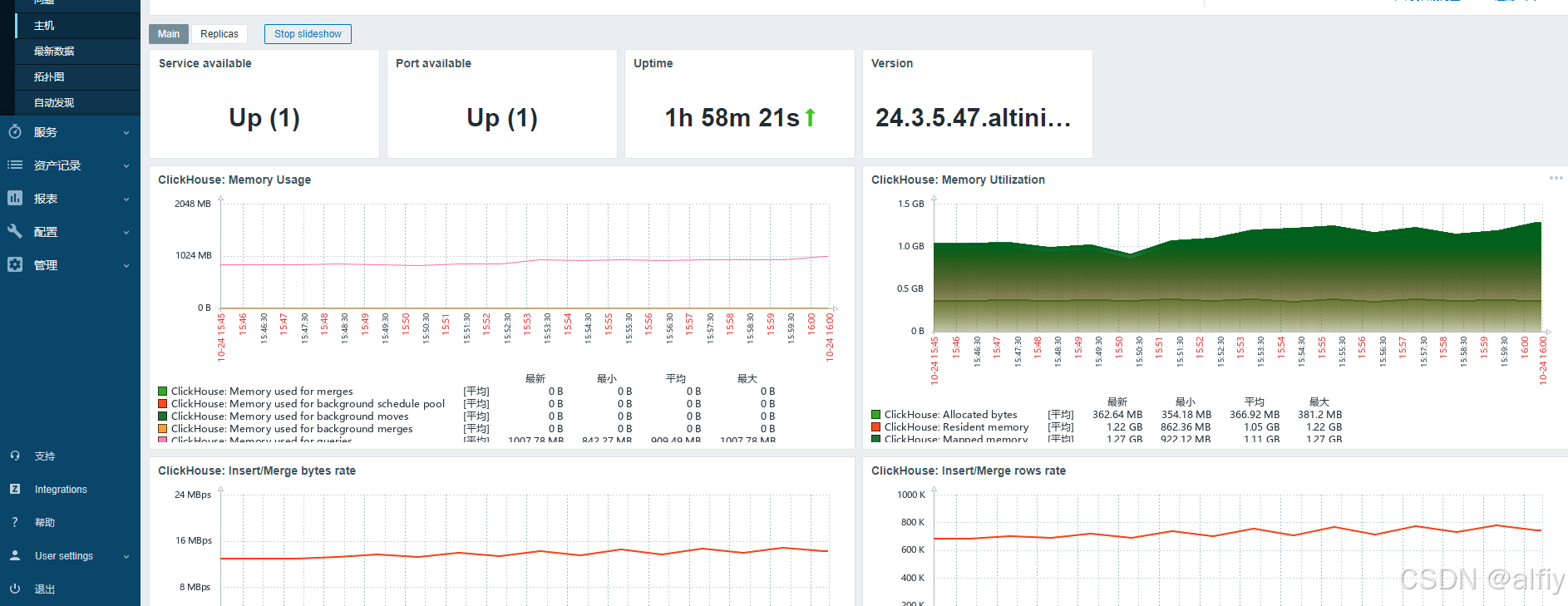Click the 381.2 MB maximum value
Image resolution: width=1568 pixels, height=606 pixels.
[1319, 415]
